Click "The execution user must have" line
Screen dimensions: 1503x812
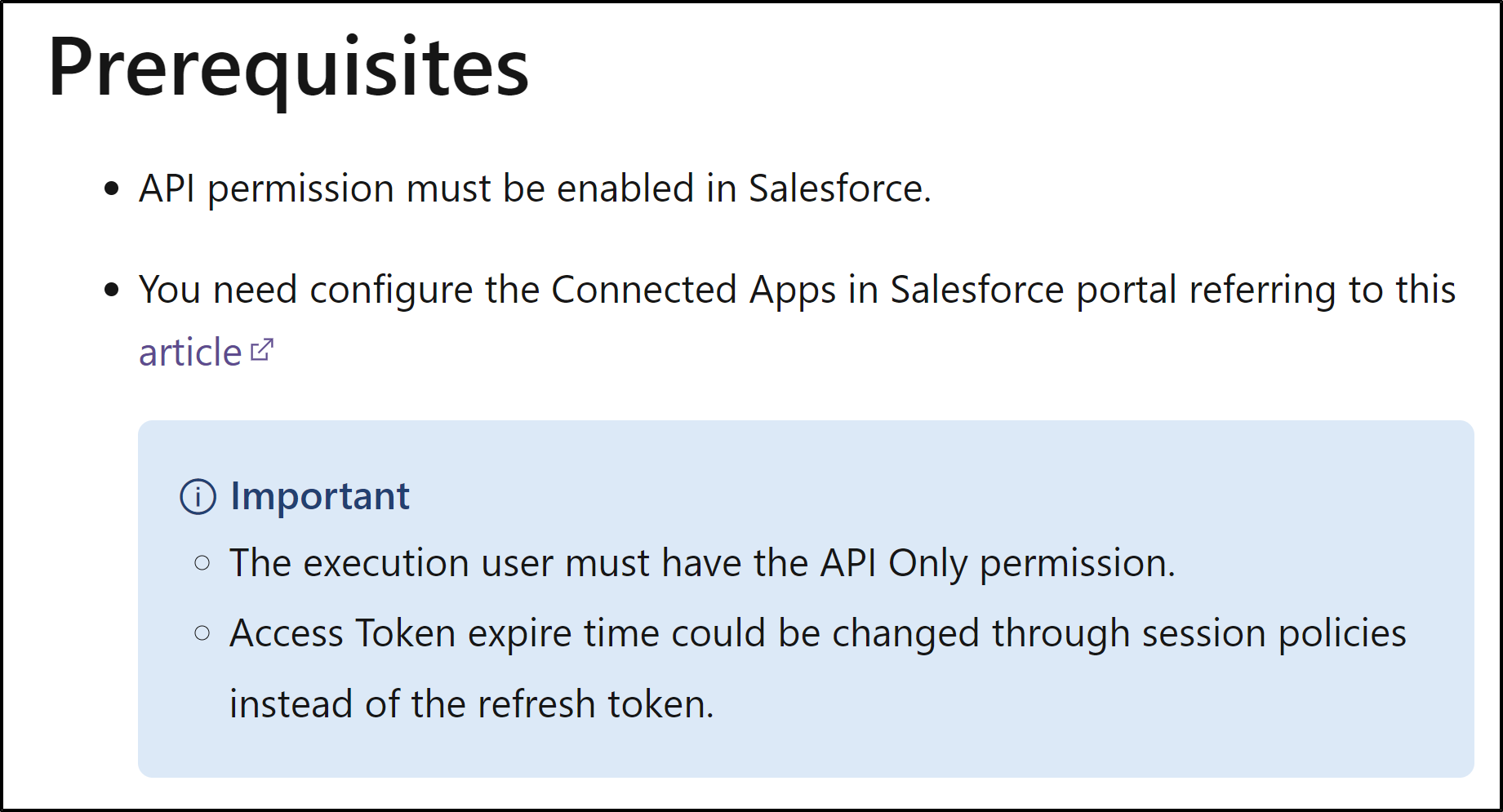pyautogui.click(x=702, y=564)
